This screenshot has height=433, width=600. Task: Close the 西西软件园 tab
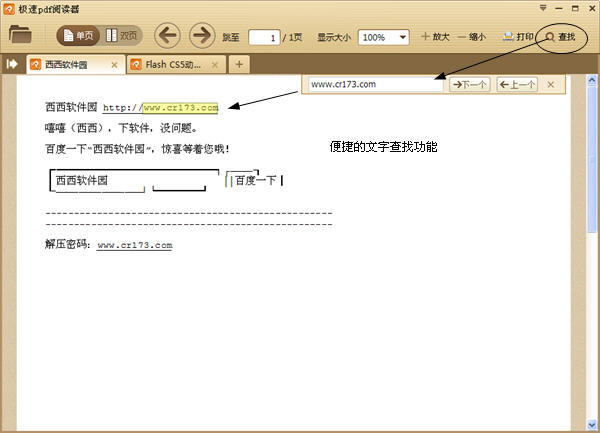(x=114, y=65)
